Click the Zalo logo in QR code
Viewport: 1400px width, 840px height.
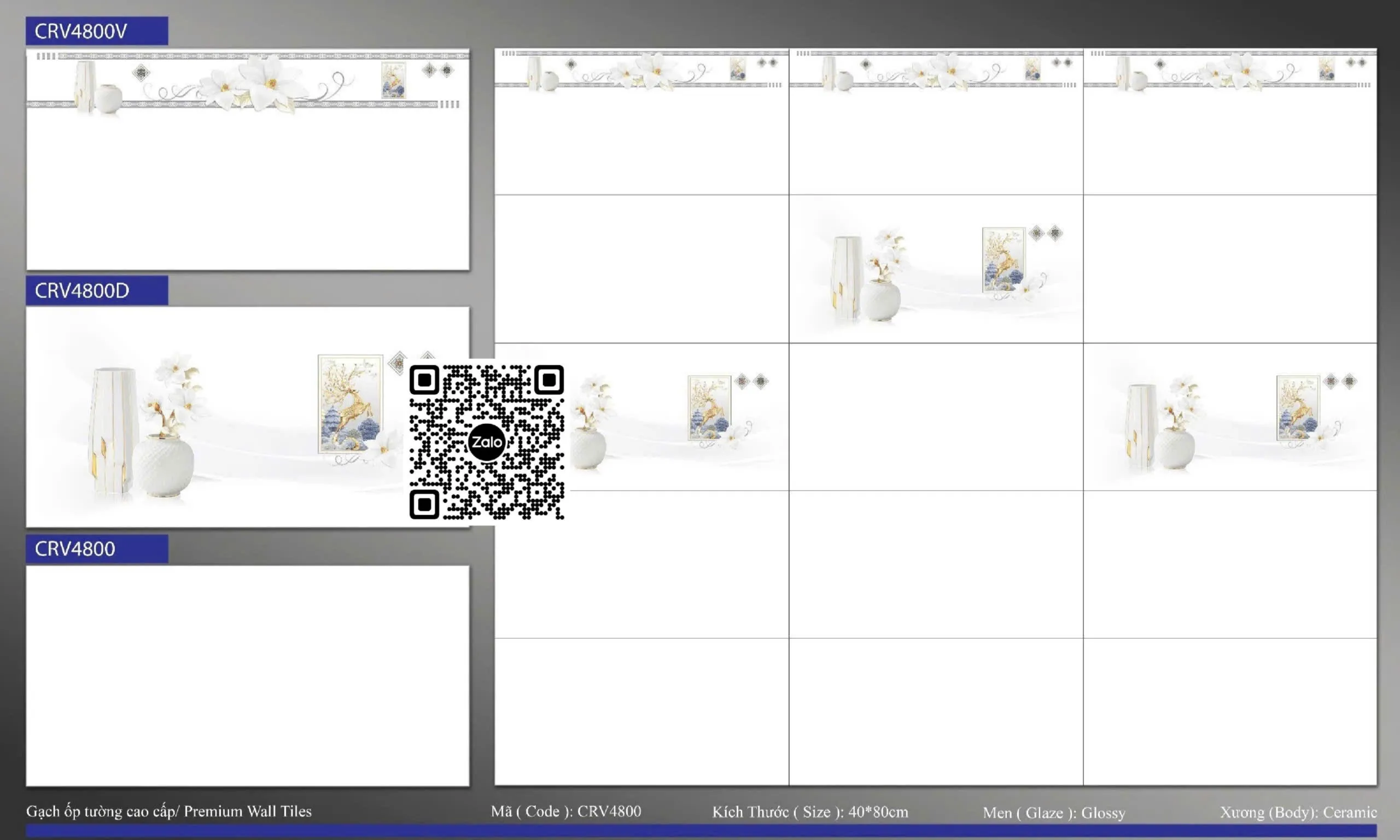[x=486, y=442]
